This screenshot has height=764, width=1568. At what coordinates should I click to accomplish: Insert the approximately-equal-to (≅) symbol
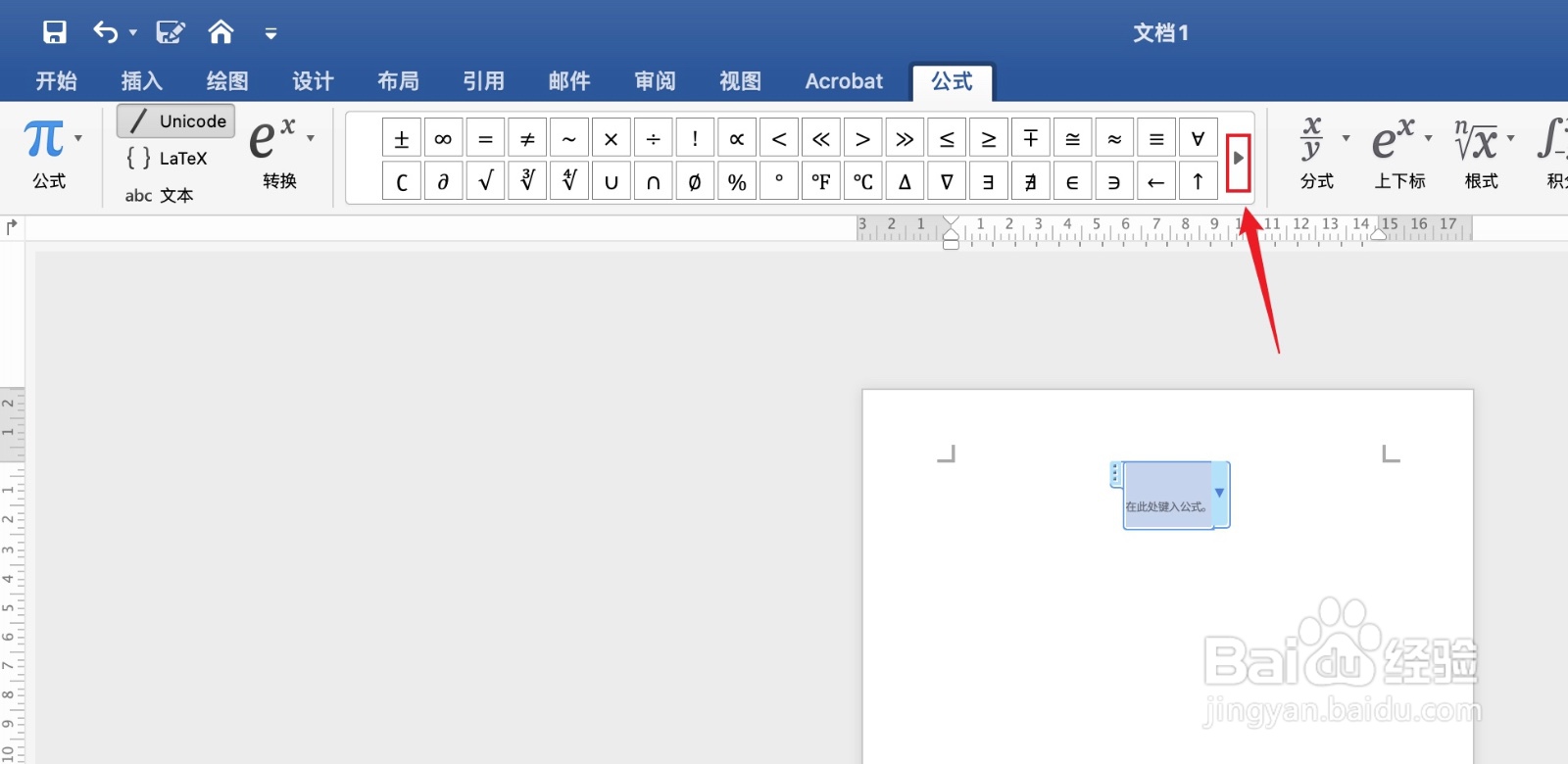(x=1072, y=138)
